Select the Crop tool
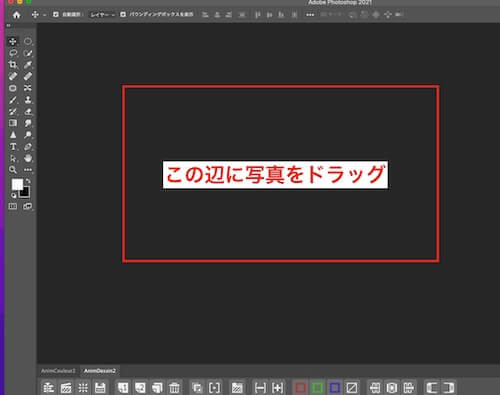 click(13, 65)
